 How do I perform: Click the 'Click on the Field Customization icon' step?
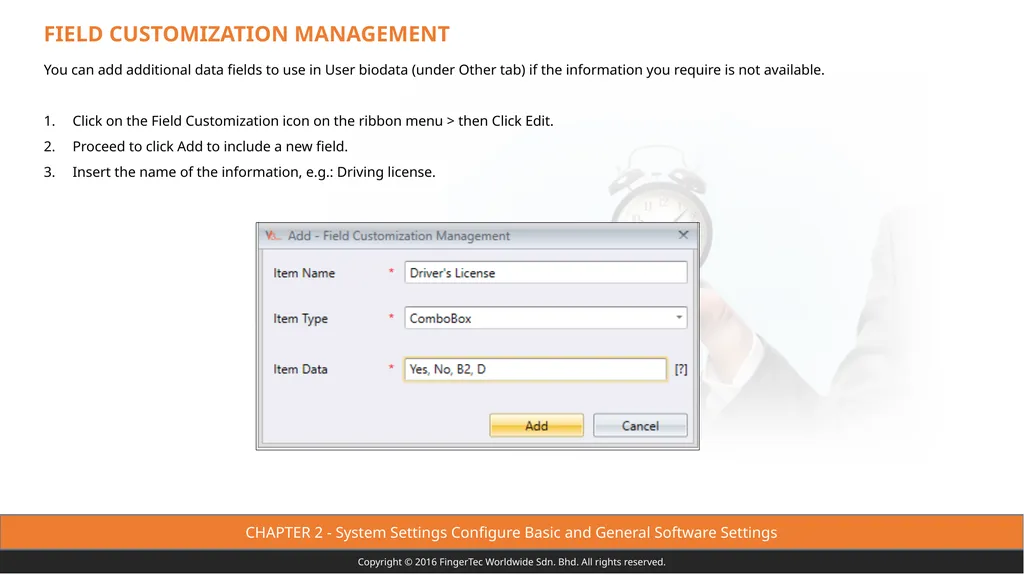[x=313, y=121]
